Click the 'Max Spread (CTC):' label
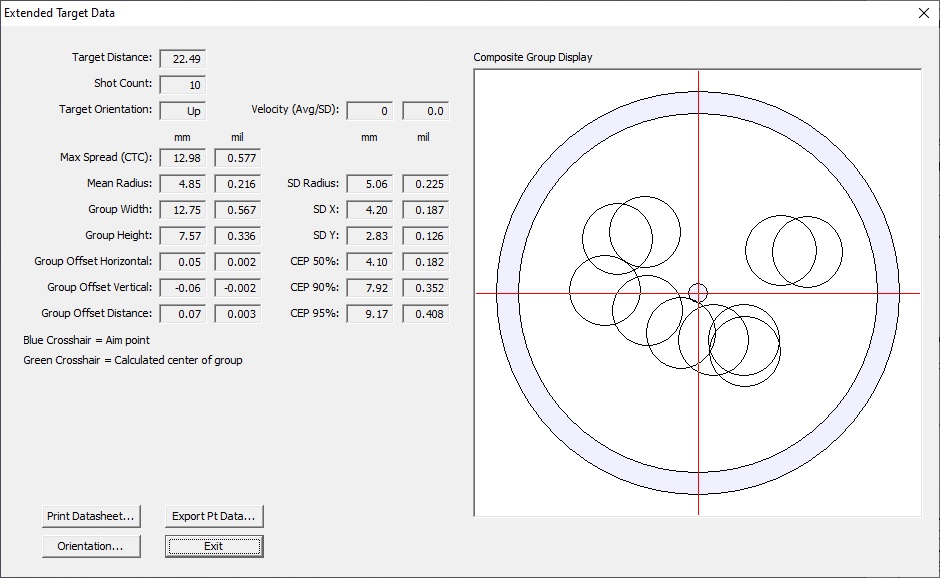This screenshot has height=578, width=940. (x=106, y=157)
